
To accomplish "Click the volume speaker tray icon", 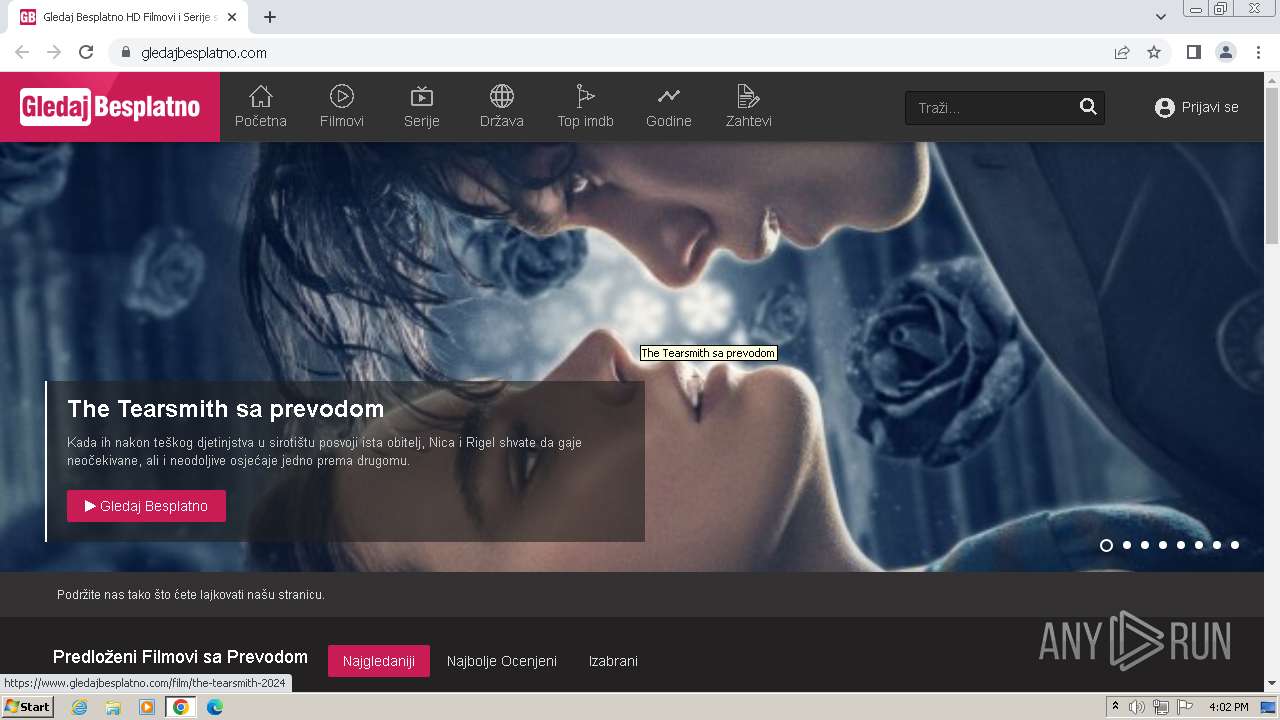I will click(1137, 707).
